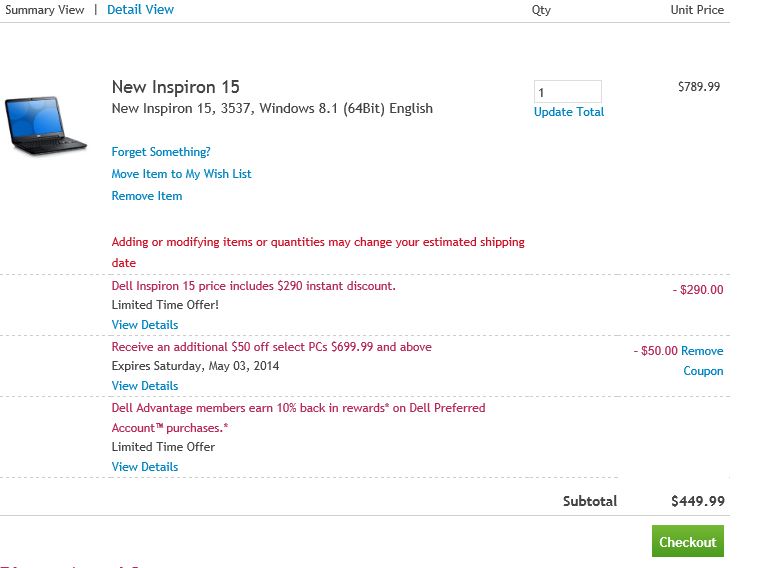Select the $290 instant discount promo text

tap(253, 286)
